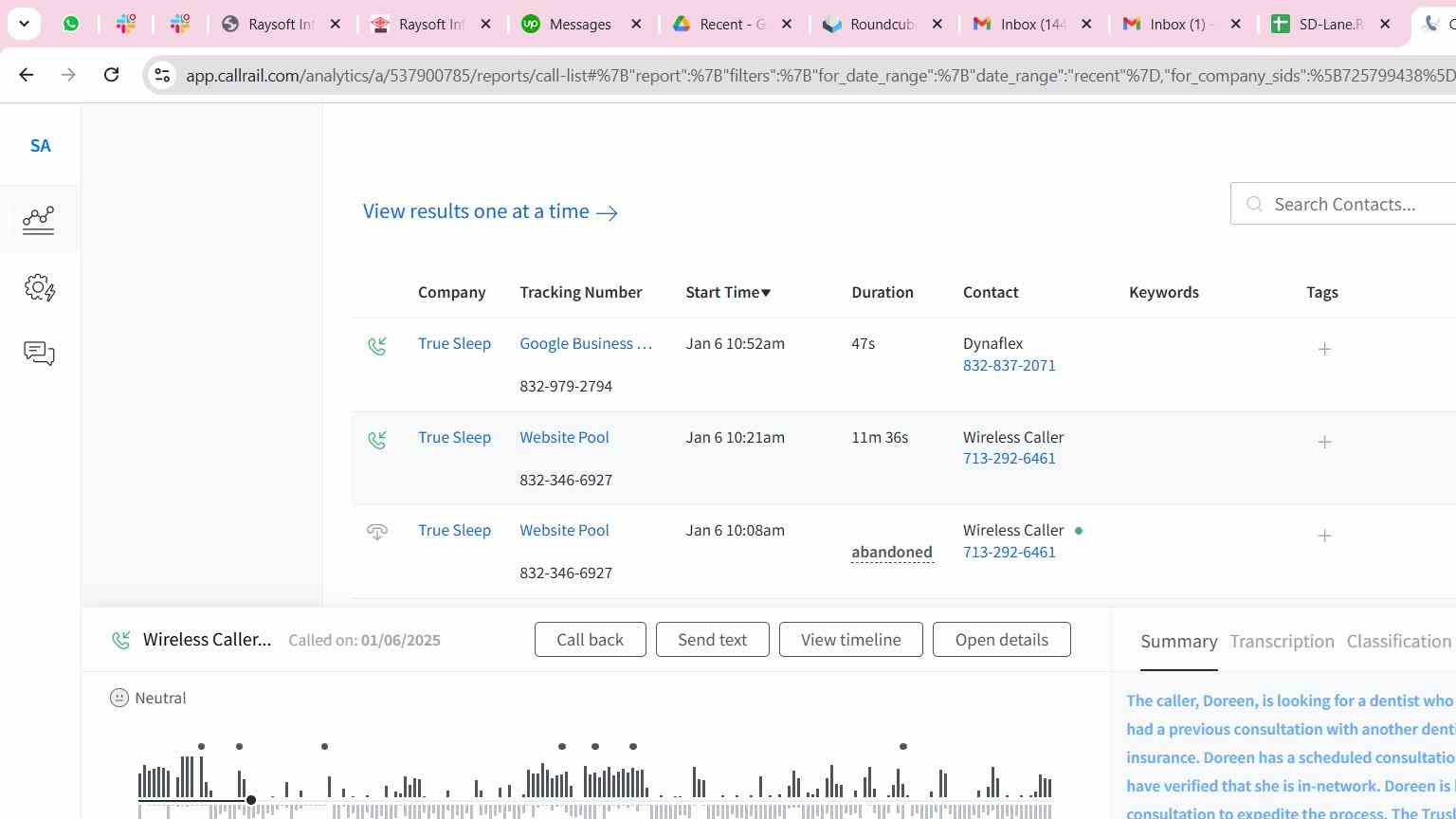Sort by Tracking Number column header
This screenshot has height=819, width=1456.
coord(580,292)
